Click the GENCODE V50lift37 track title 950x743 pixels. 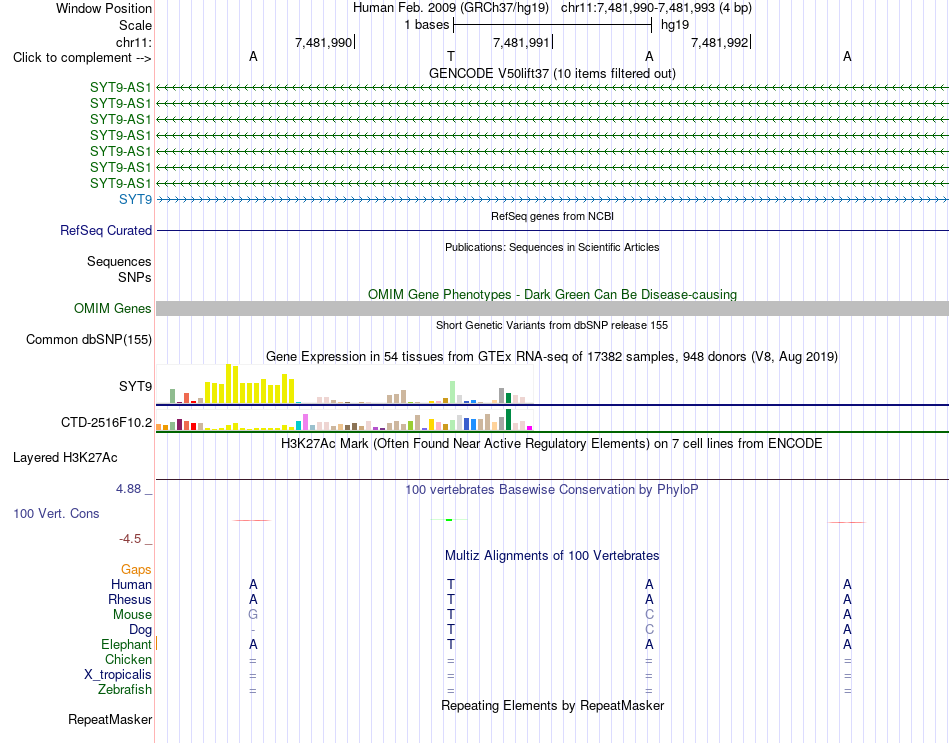pos(552,73)
